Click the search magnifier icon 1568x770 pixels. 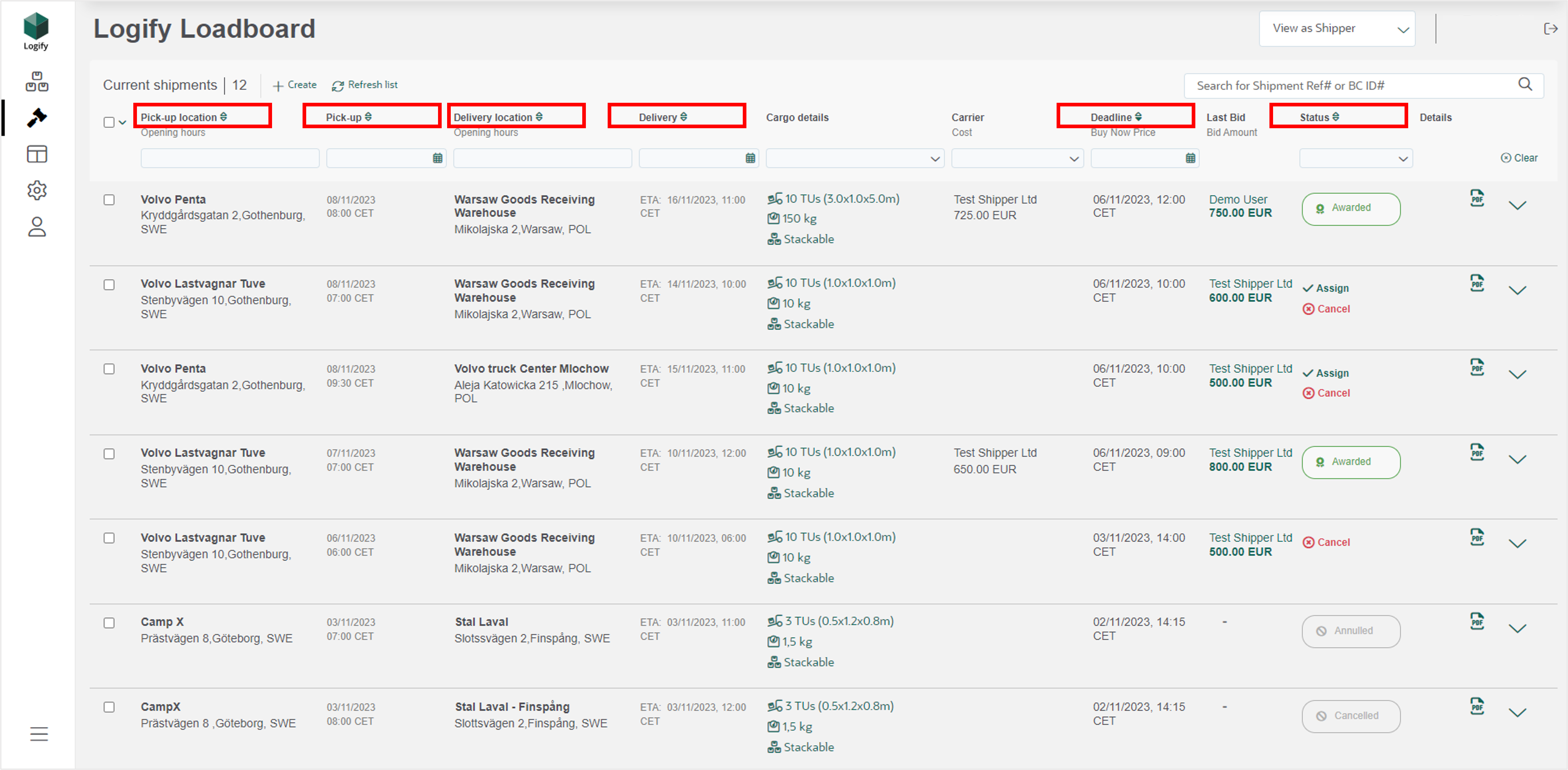click(x=1525, y=85)
